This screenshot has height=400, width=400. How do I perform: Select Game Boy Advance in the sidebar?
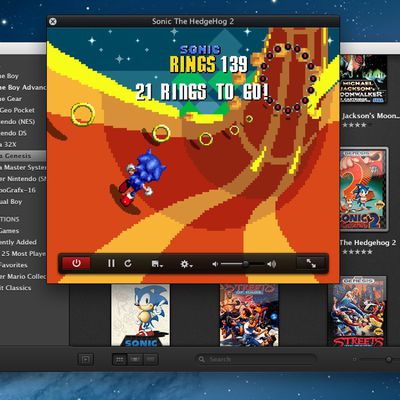[23, 88]
